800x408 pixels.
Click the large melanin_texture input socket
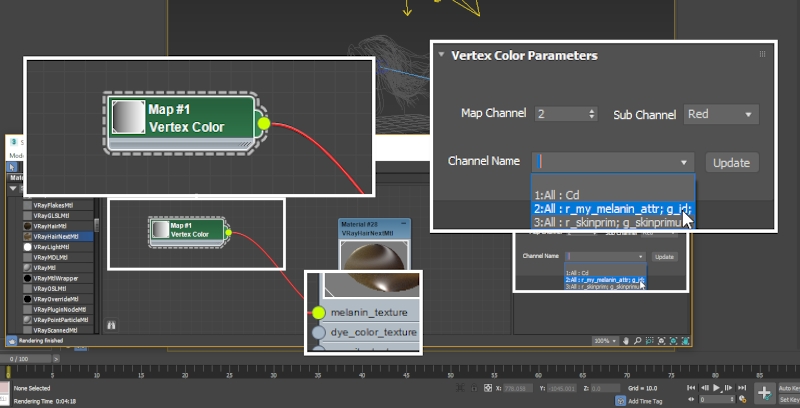click(319, 312)
